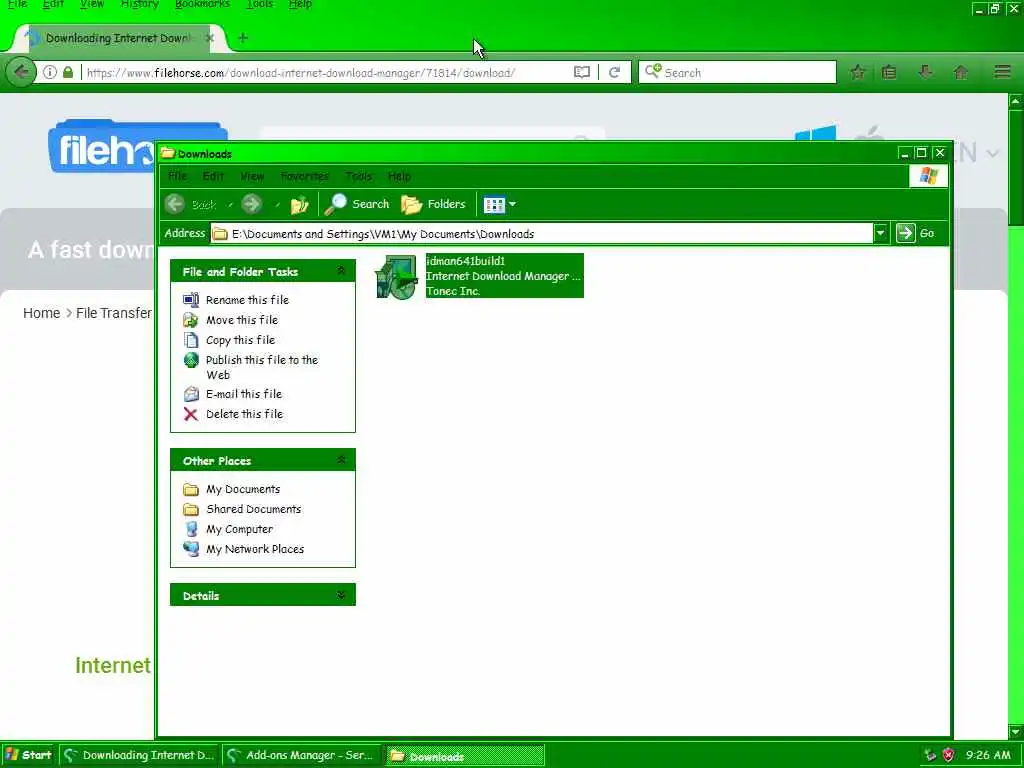Click Copy this file link
The width and height of the screenshot is (1024, 768).
[240, 340]
